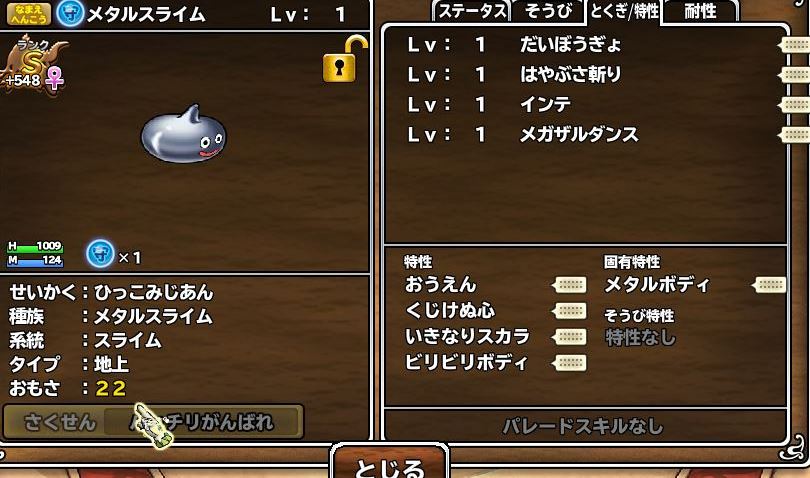Click the rank S badge

(x=32, y=66)
